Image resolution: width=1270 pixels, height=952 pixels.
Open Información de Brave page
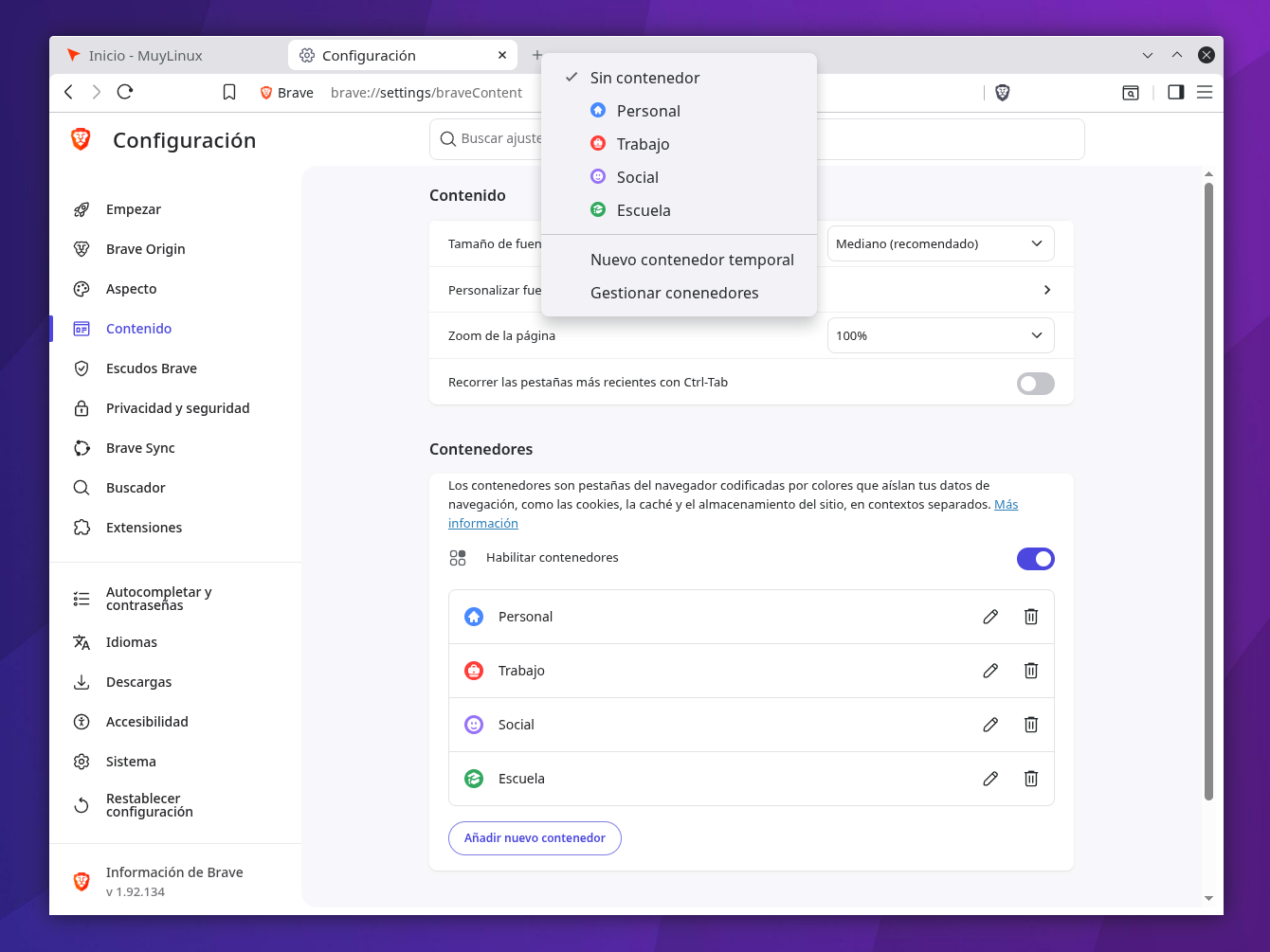(175, 881)
